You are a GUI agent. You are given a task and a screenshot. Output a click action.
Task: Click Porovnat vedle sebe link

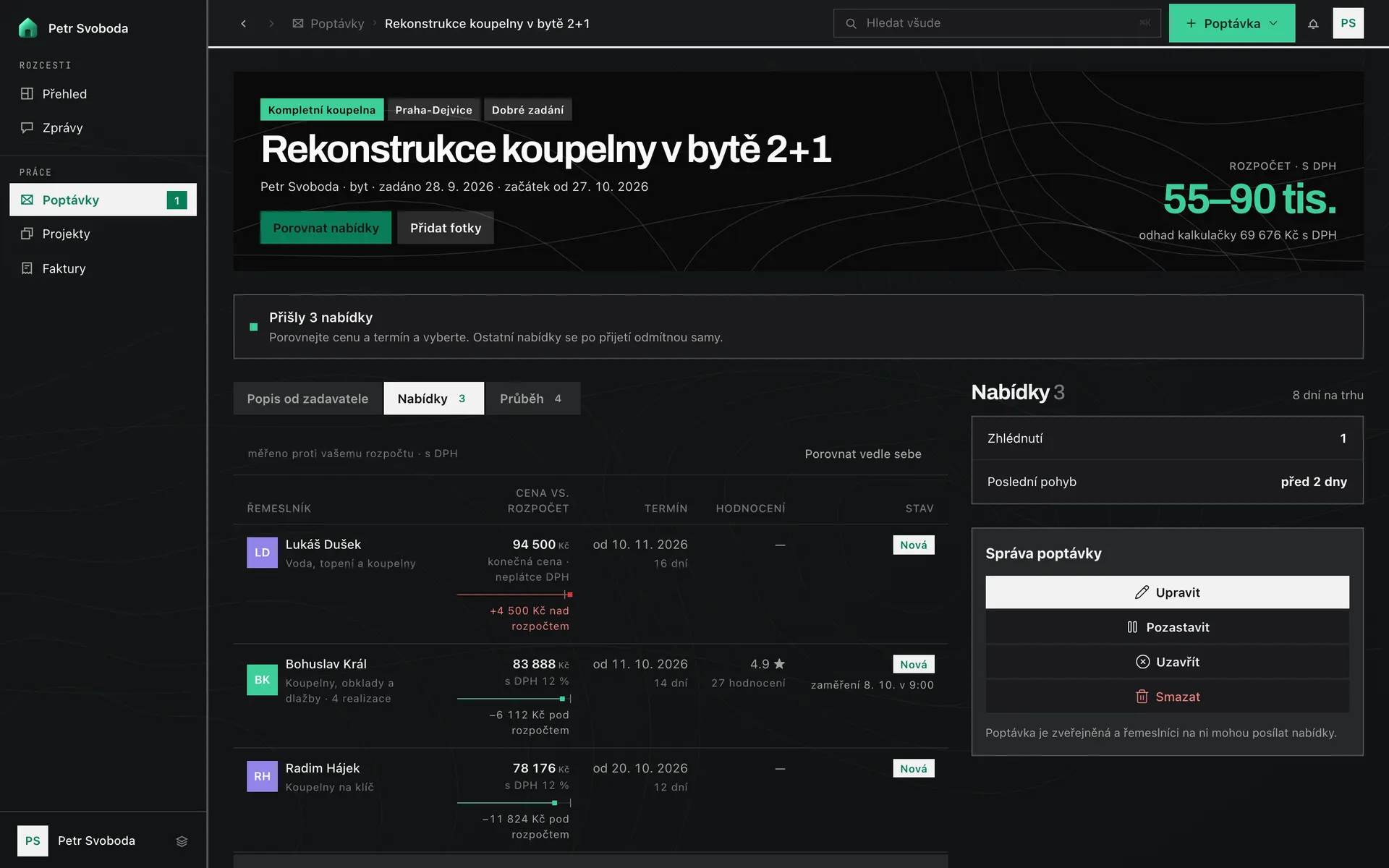(x=863, y=454)
